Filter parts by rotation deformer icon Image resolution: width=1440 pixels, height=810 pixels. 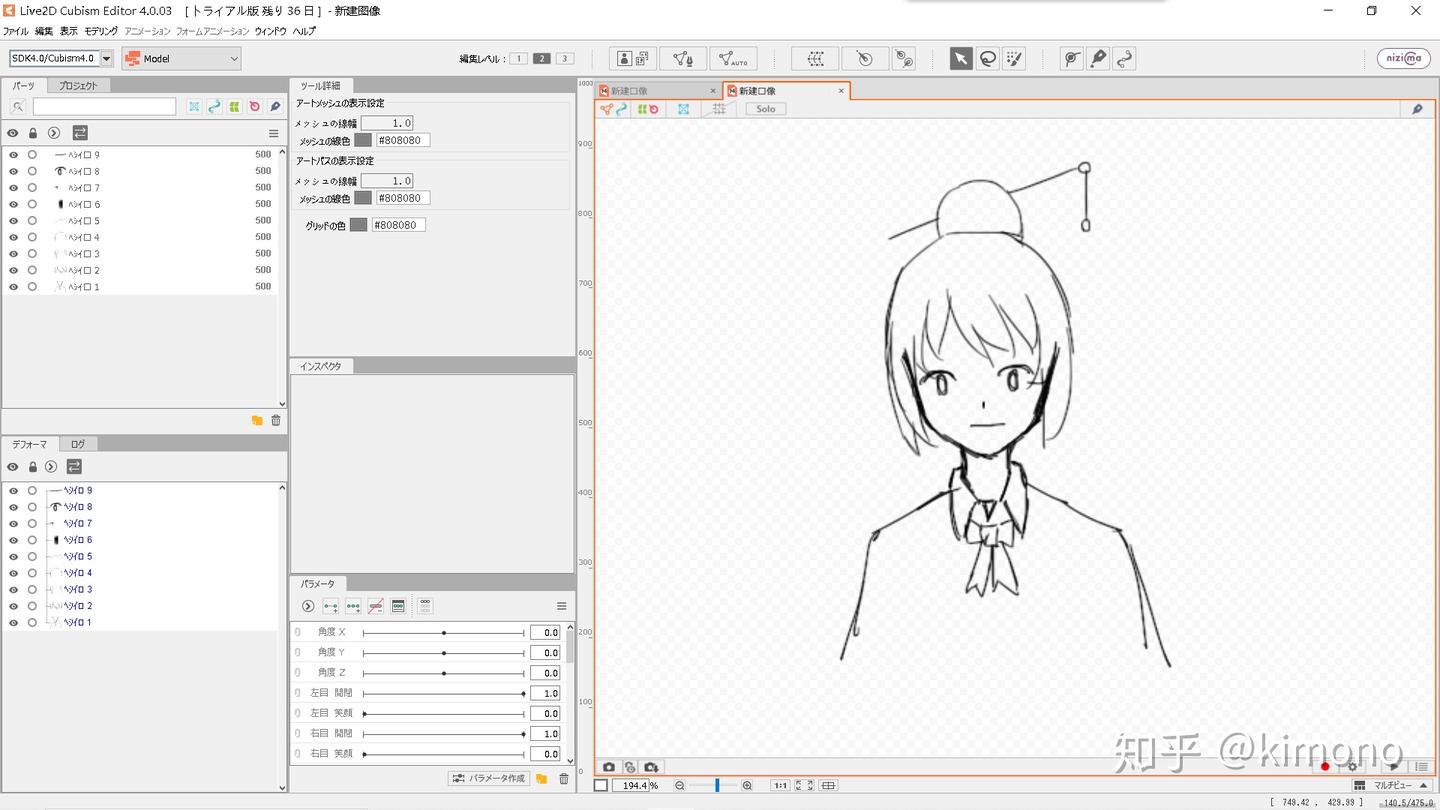tap(255, 107)
